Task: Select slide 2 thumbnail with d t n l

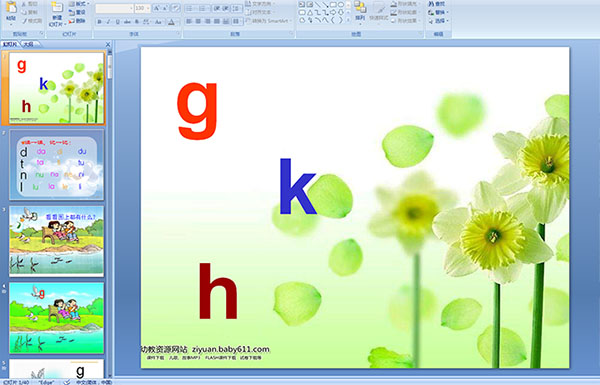Action: pyautogui.click(x=56, y=165)
